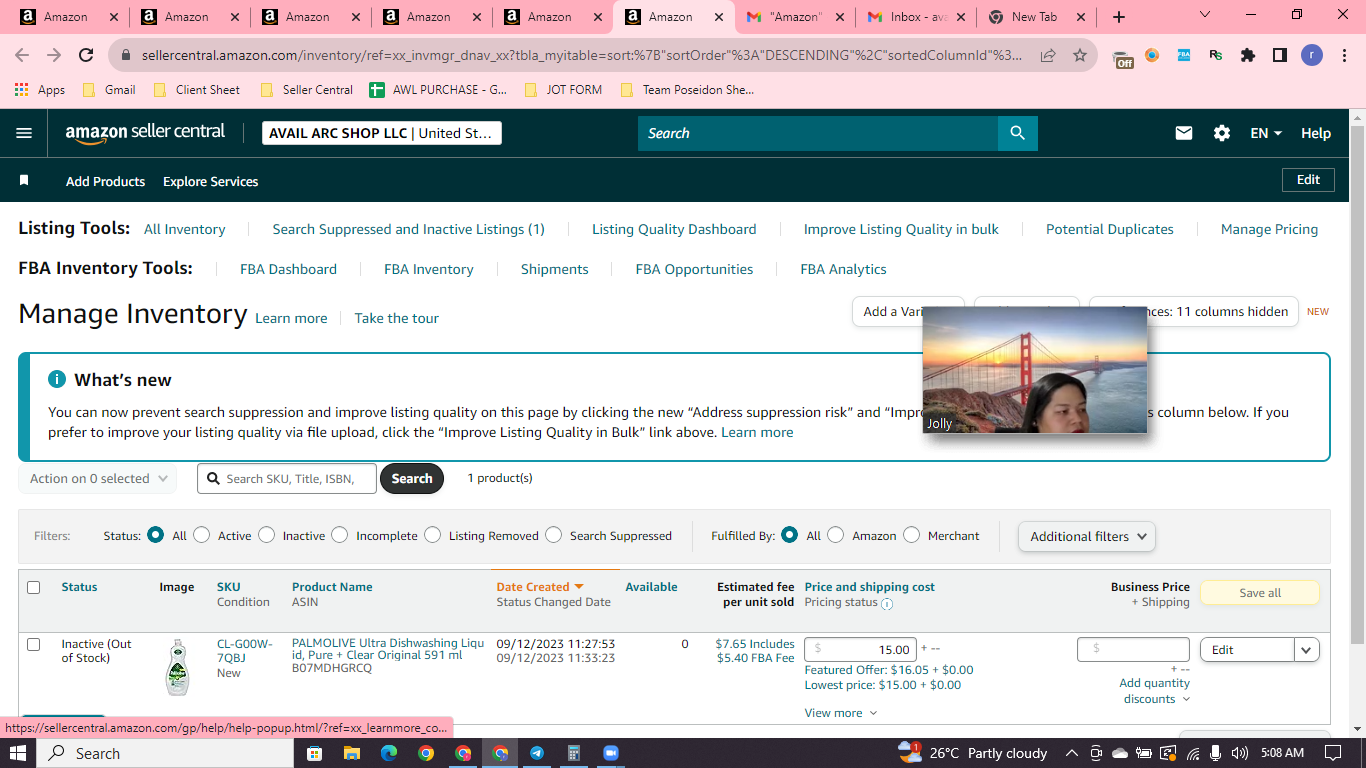Click the Chrome back arrow
This screenshot has height=768, width=1366.
(x=22, y=56)
